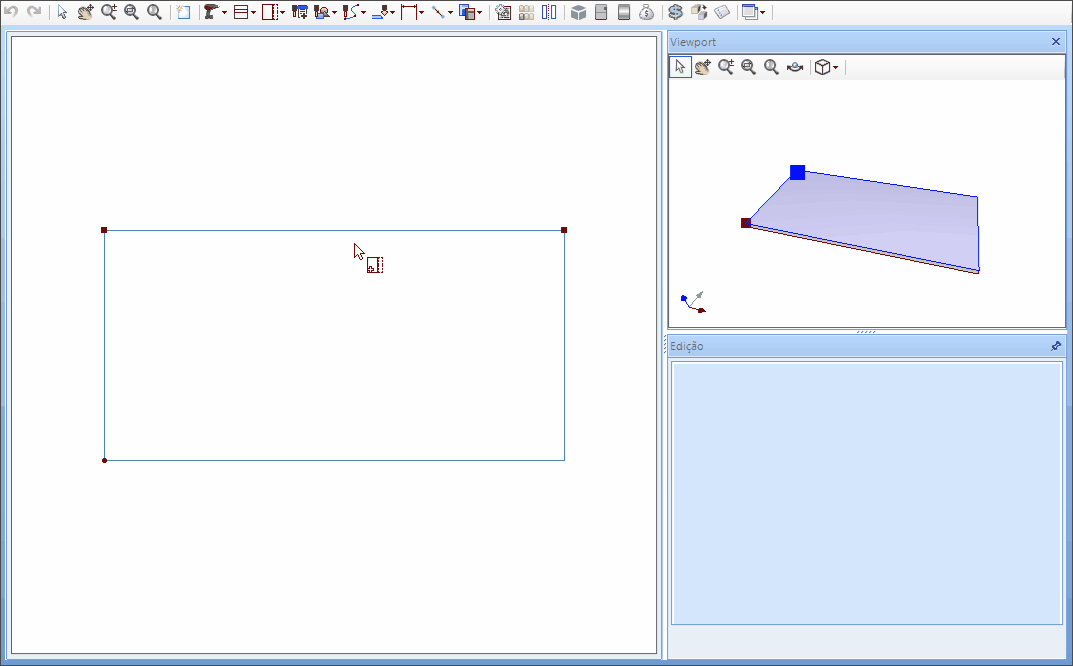1073x666 pixels.
Task: Click the metallic material panel icon
Action: click(x=623, y=12)
